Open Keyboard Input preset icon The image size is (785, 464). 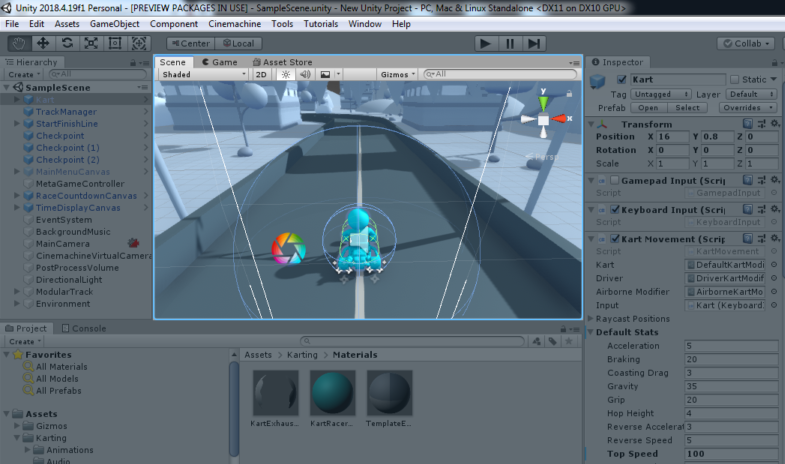pyautogui.click(x=761, y=209)
